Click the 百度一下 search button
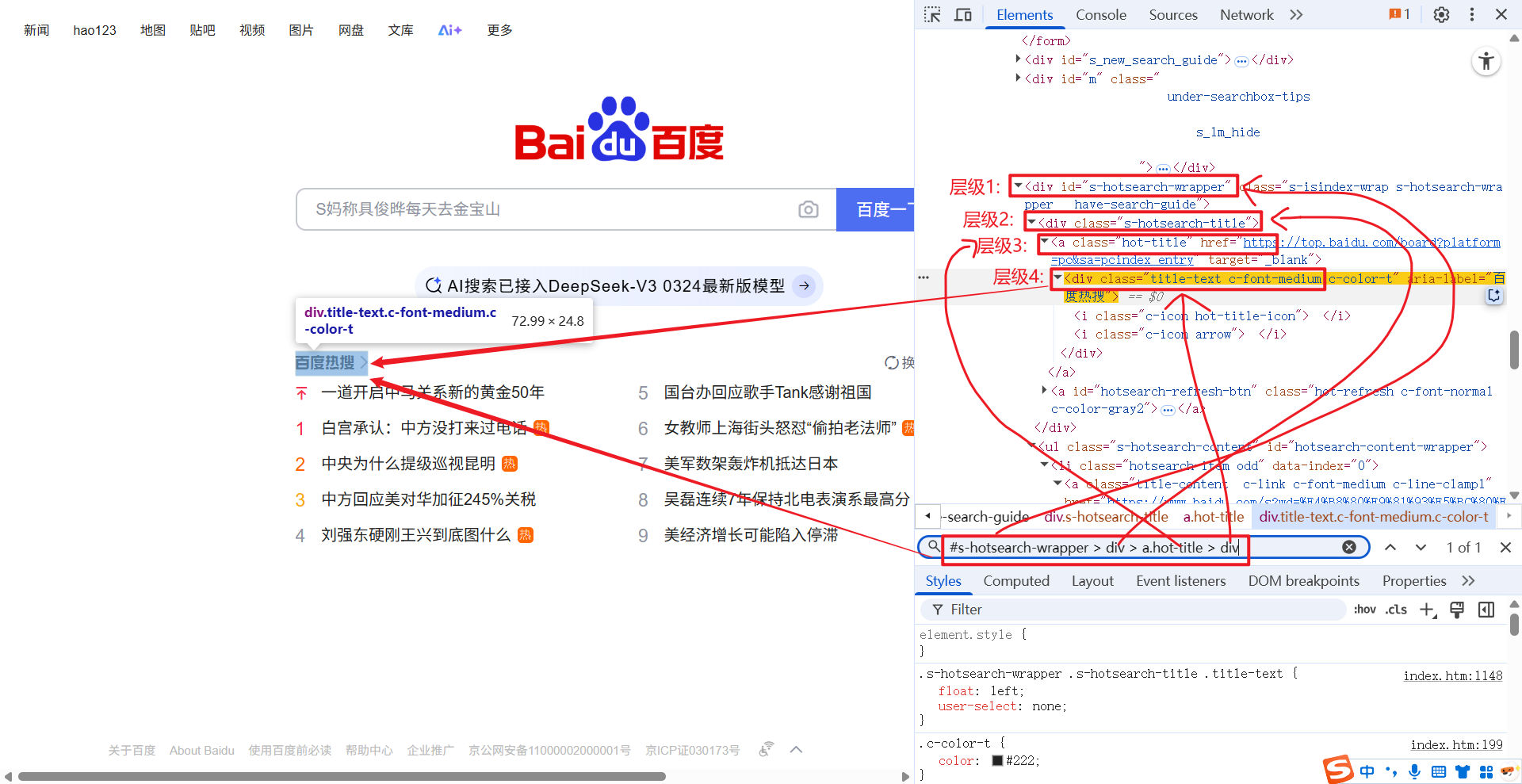1522x784 pixels. (x=875, y=209)
